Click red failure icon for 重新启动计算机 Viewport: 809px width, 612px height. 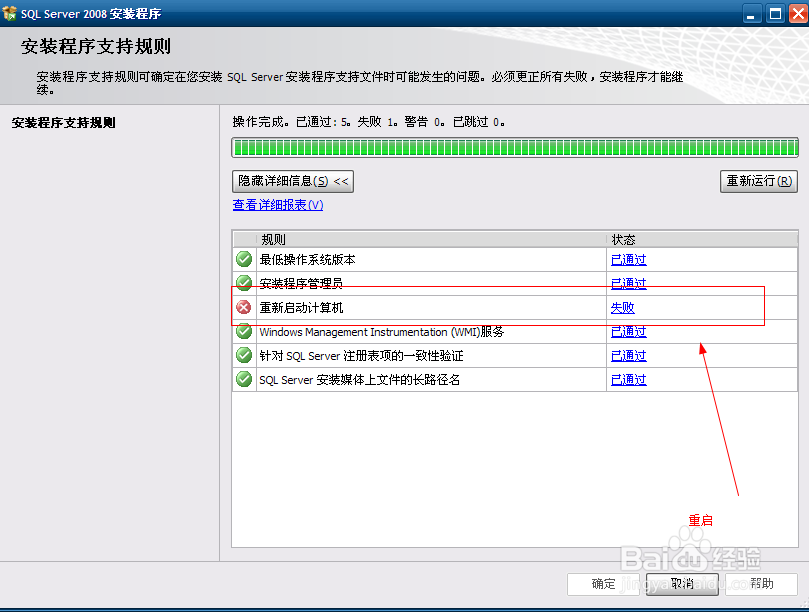pos(244,308)
